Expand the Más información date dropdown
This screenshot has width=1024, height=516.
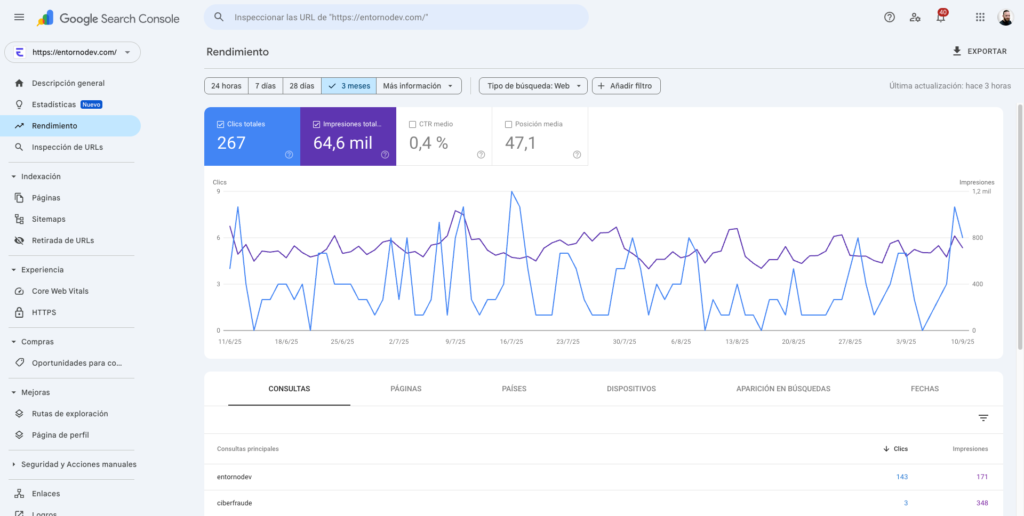(x=419, y=86)
